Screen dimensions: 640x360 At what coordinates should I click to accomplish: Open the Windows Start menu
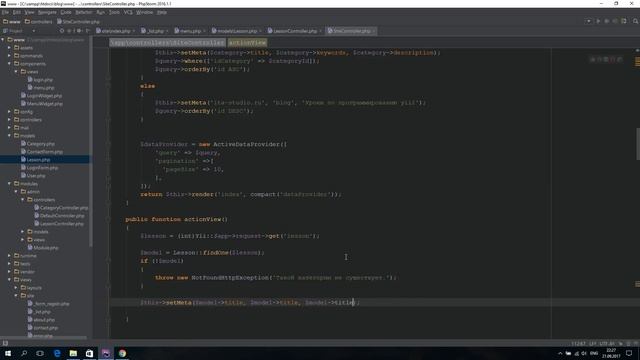tap(8, 353)
